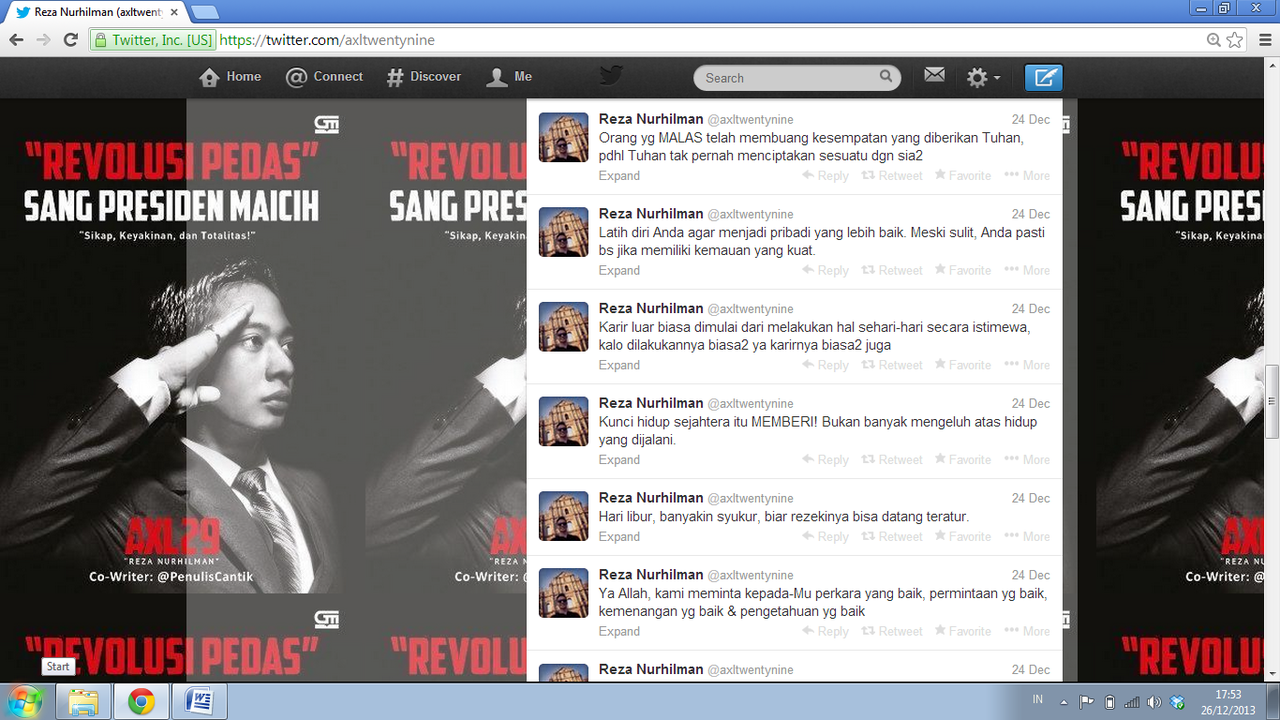Reply to the 'Orang yg MALAS' tweet
The image size is (1280, 720).
[825, 176]
